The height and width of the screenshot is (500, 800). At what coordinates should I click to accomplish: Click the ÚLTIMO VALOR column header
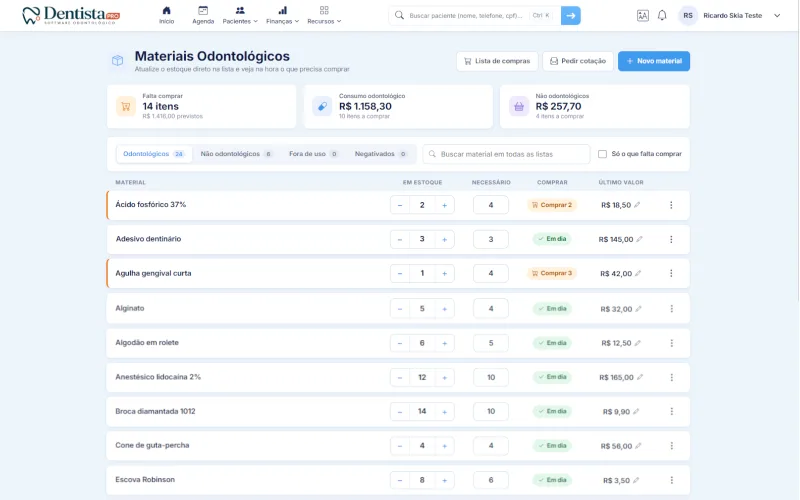click(621, 182)
